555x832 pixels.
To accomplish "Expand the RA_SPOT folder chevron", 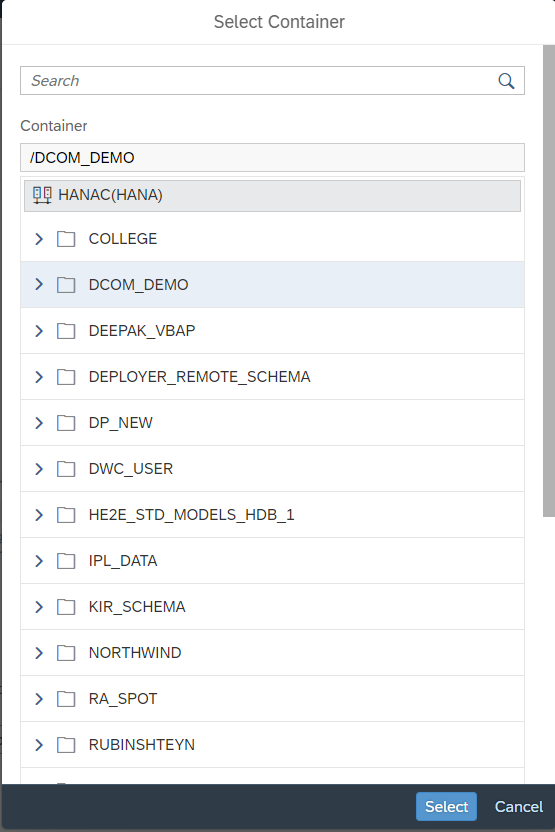I will click(x=39, y=699).
